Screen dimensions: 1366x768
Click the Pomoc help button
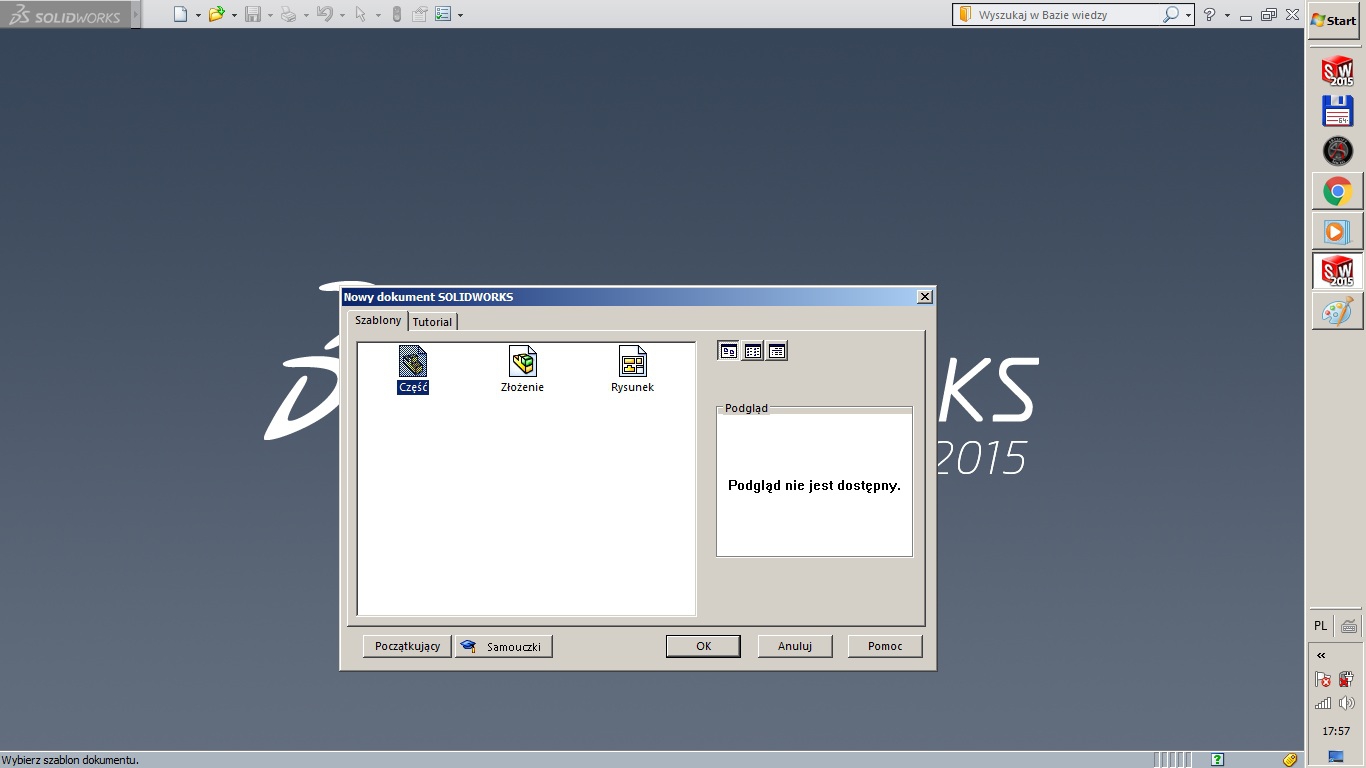(x=885, y=646)
